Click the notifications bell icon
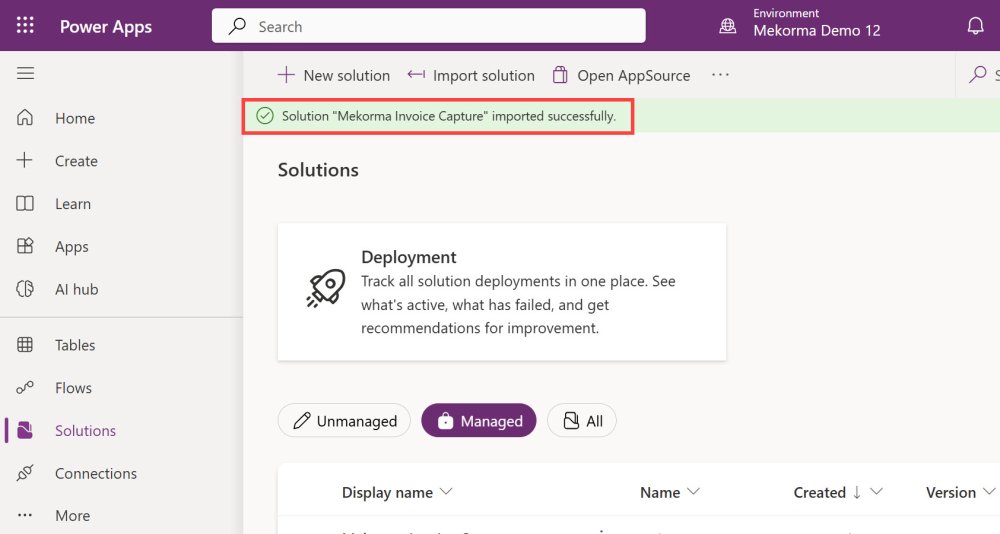Image resolution: width=1000 pixels, height=534 pixels. click(x=975, y=26)
